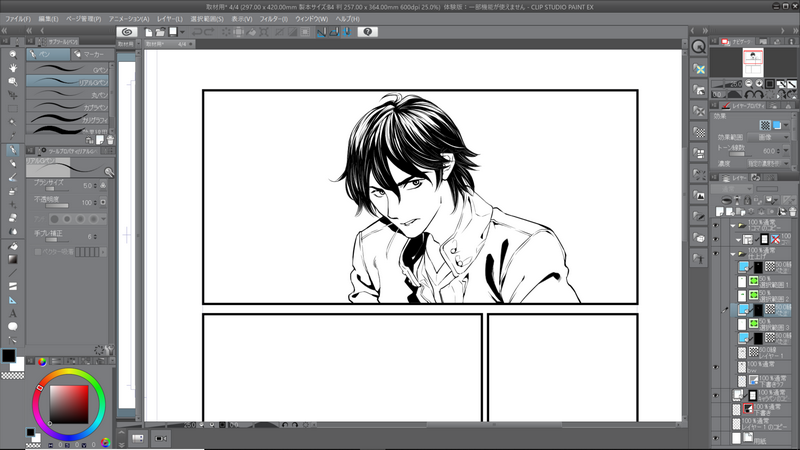Toggle brush size pressure dynamics button
This screenshot has height=450, width=800.
pyautogui.click(x=103, y=186)
